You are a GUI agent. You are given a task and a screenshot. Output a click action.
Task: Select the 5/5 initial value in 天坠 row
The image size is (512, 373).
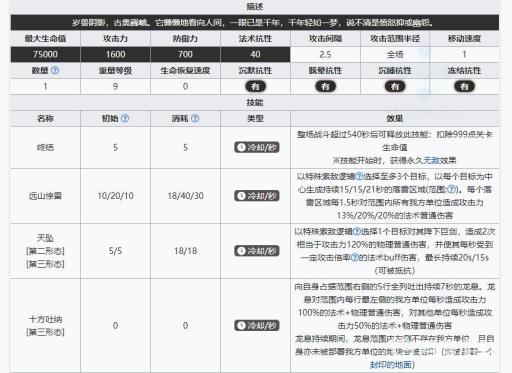tap(115, 251)
